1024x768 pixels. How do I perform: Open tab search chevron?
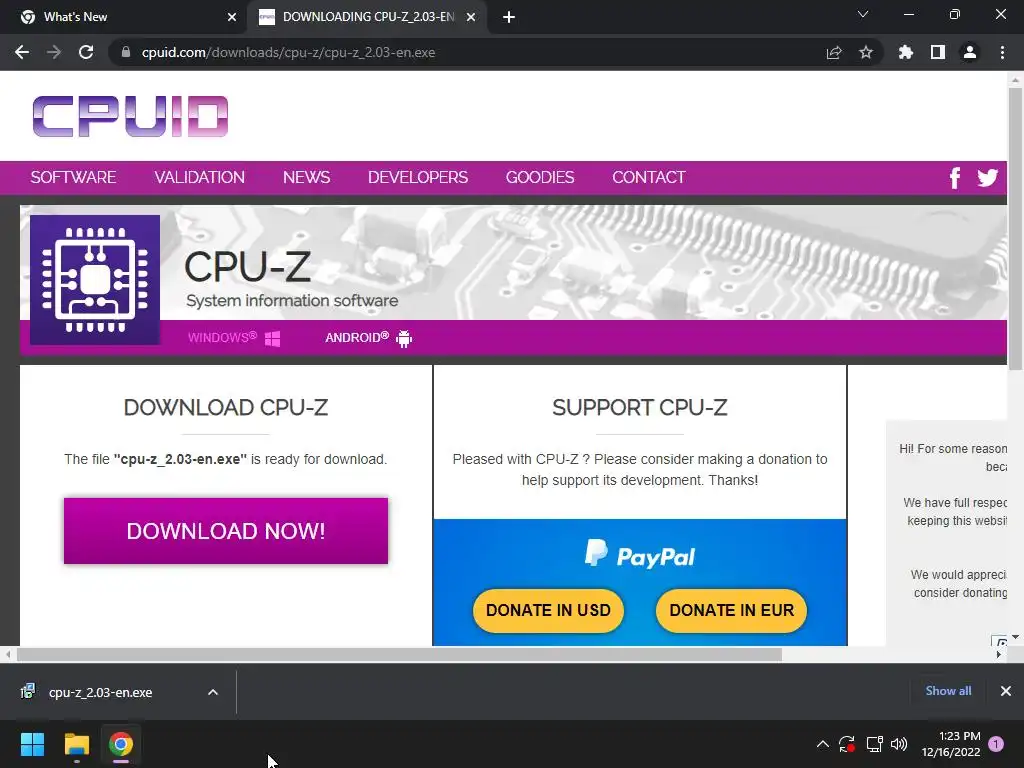tap(863, 14)
